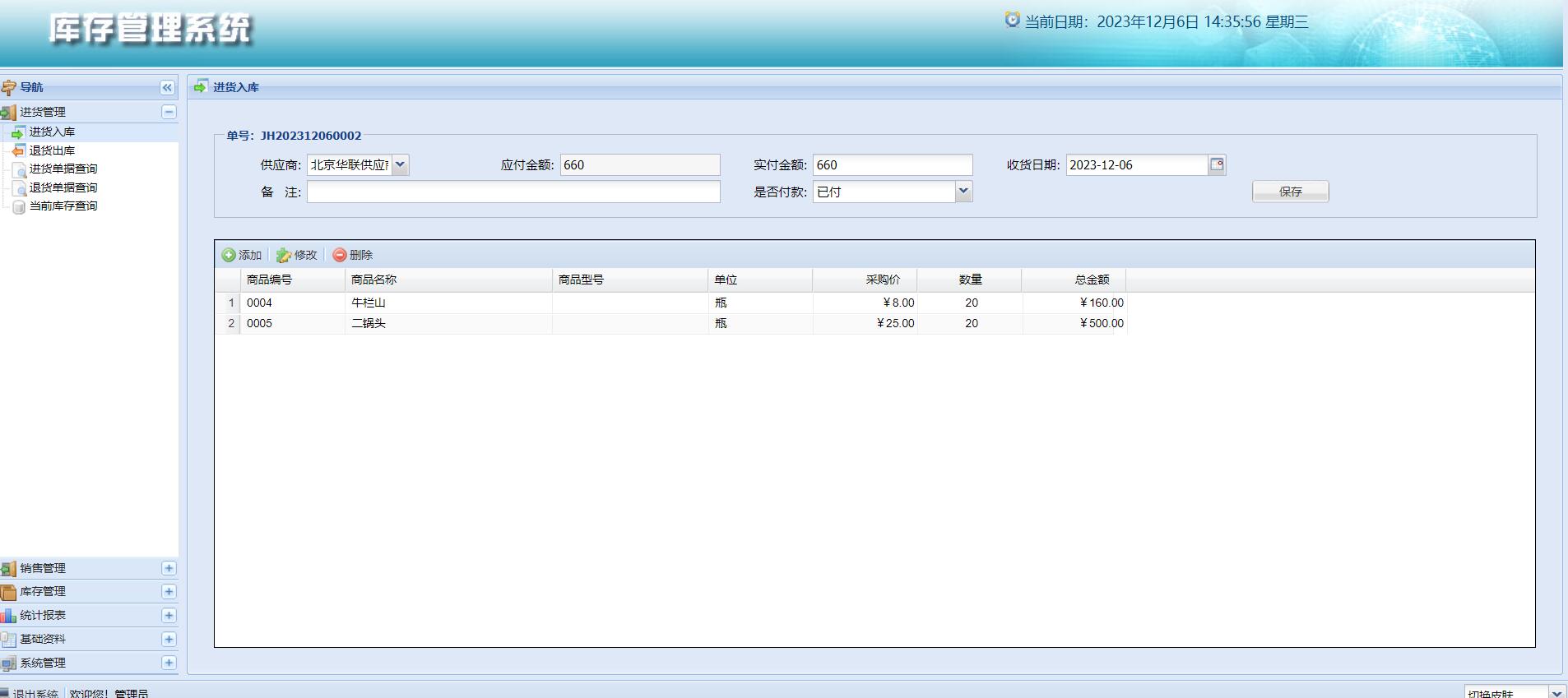Screen dimensions: 1568x698
Task: Click the 当前日期 date and time text
Action: (x=1167, y=22)
